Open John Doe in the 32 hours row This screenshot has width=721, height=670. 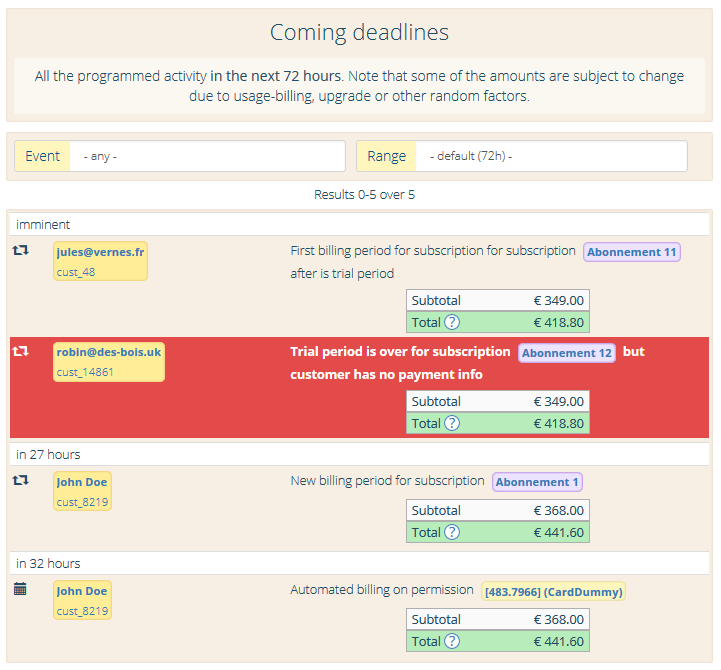82,591
